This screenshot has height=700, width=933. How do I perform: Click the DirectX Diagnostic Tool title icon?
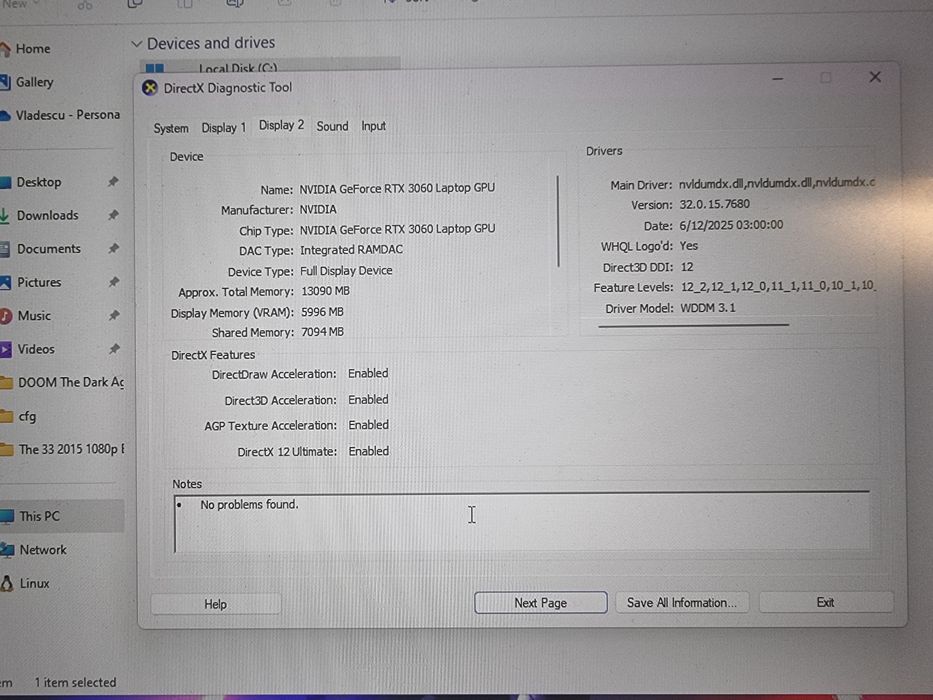pos(150,88)
